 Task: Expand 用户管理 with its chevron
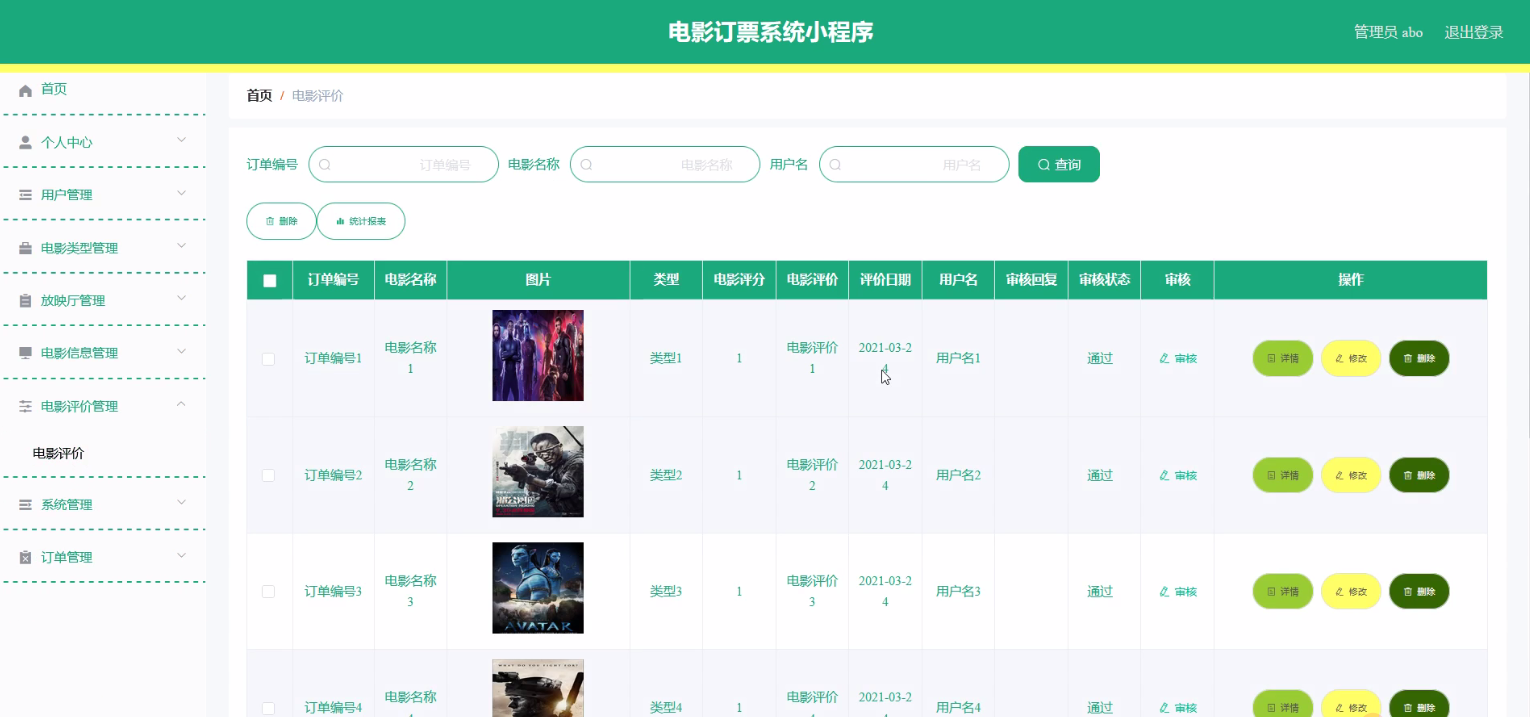(x=181, y=192)
